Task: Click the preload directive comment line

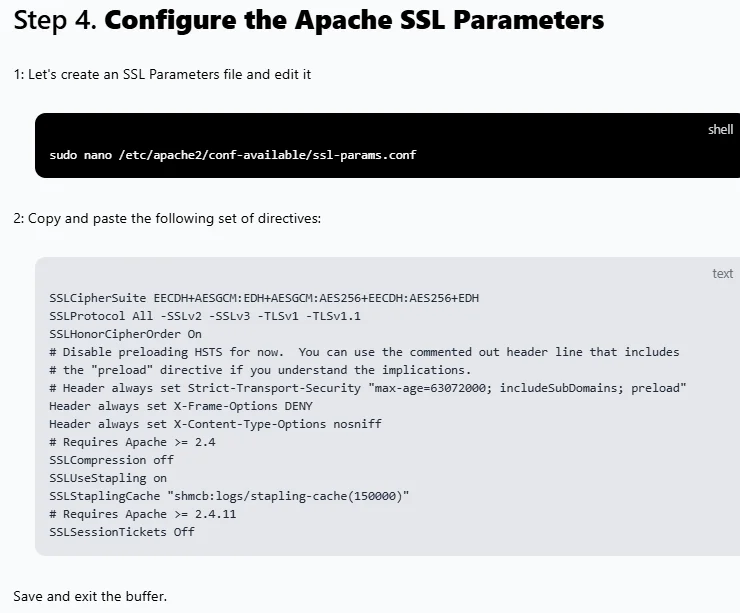Action: click(x=260, y=370)
